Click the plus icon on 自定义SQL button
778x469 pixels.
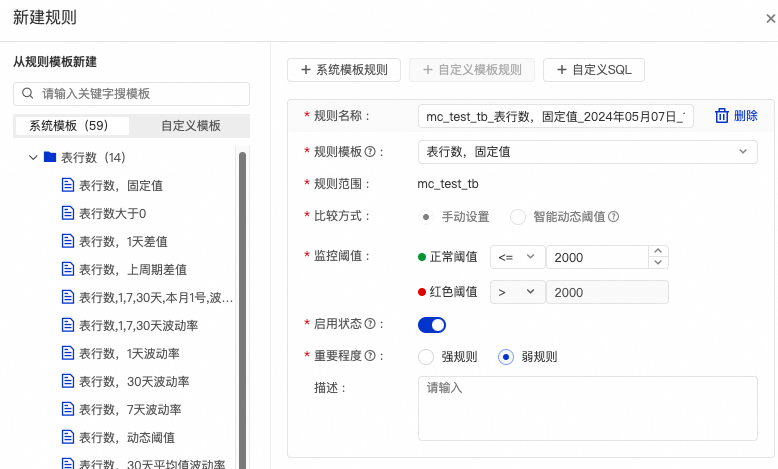562,69
